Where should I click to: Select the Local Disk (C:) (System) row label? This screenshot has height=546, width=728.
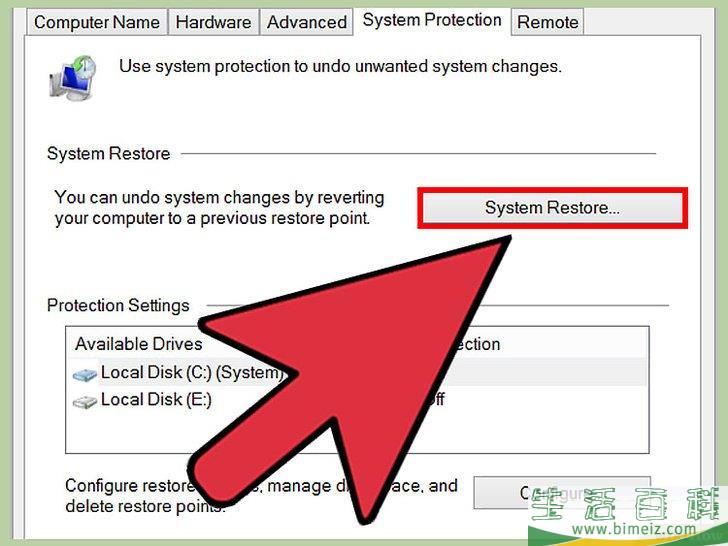coord(191,373)
